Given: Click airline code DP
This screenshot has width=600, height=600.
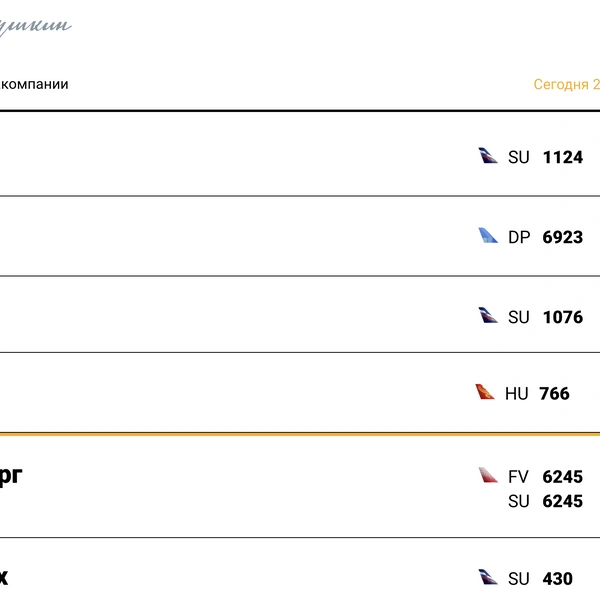Looking at the screenshot, I should pyautogui.click(x=519, y=237).
